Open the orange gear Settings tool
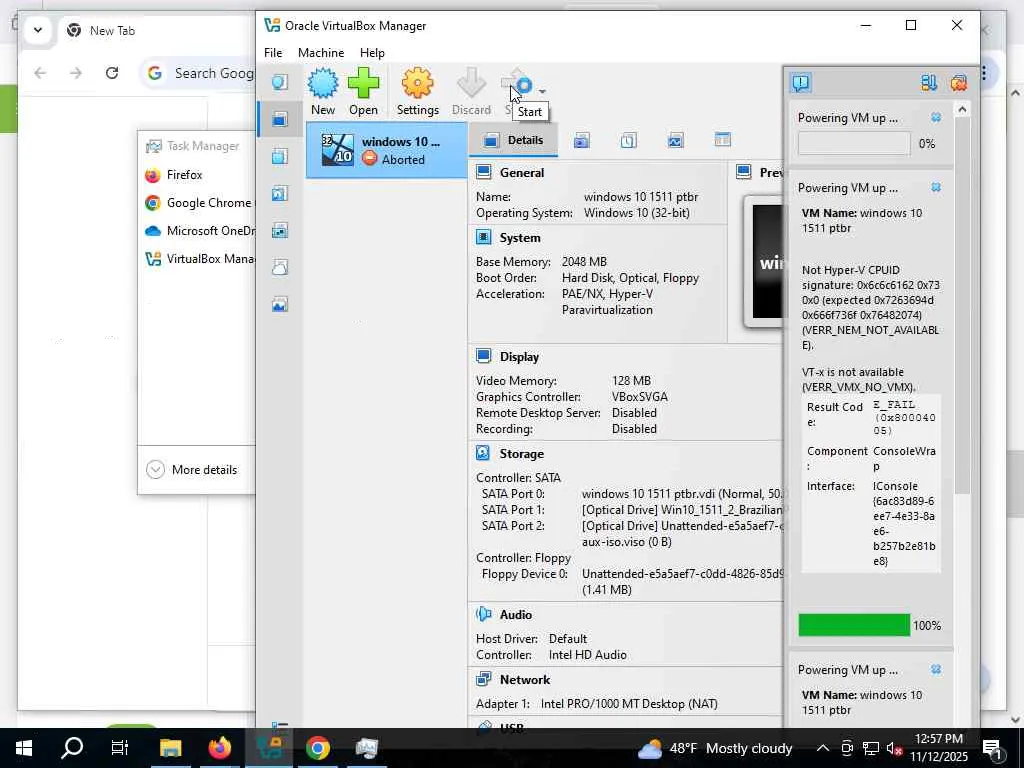Image resolution: width=1024 pixels, height=768 pixels. click(417, 91)
